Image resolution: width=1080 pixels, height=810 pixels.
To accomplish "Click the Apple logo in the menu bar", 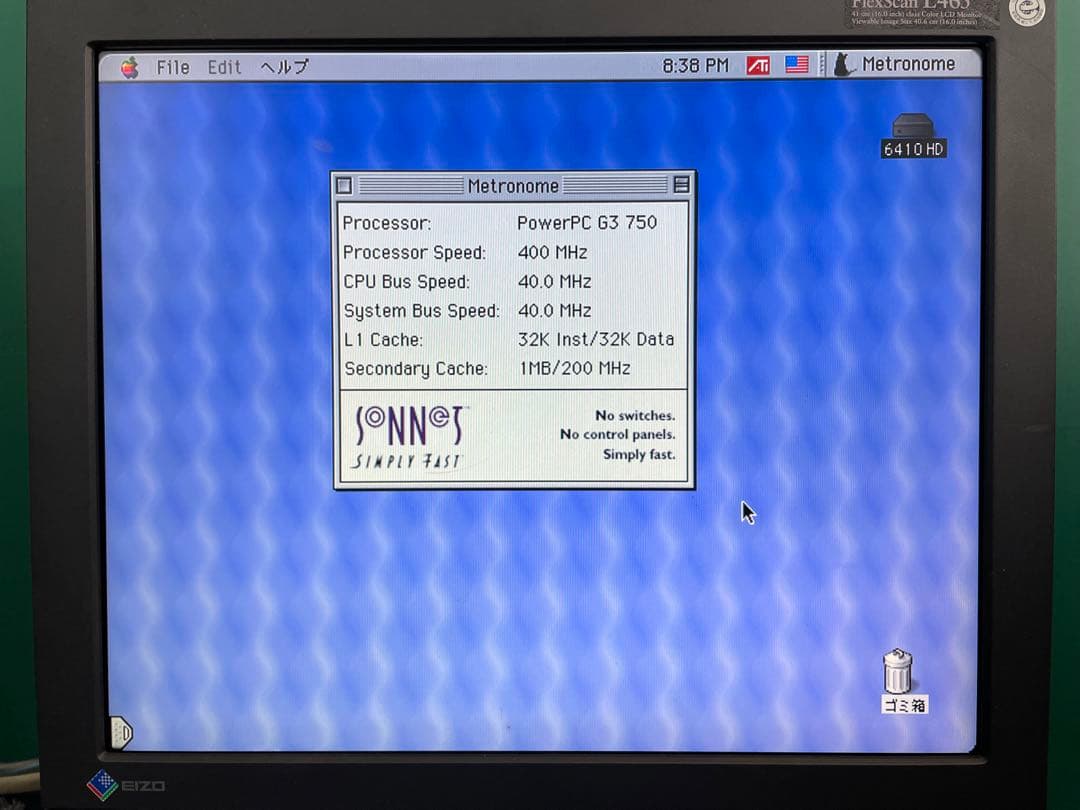I will [x=127, y=66].
